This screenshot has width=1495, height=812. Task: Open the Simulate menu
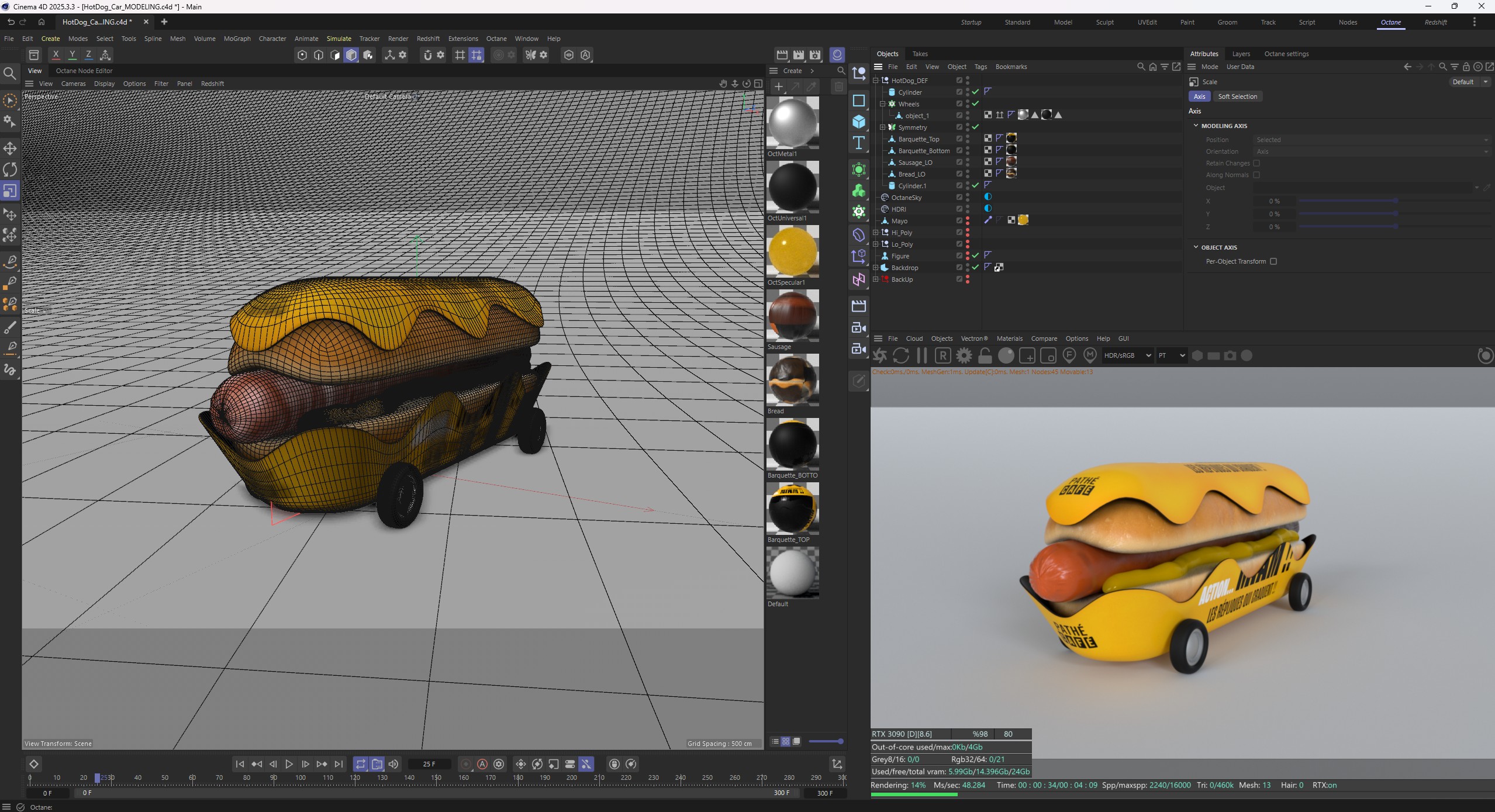tap(339, 39)
